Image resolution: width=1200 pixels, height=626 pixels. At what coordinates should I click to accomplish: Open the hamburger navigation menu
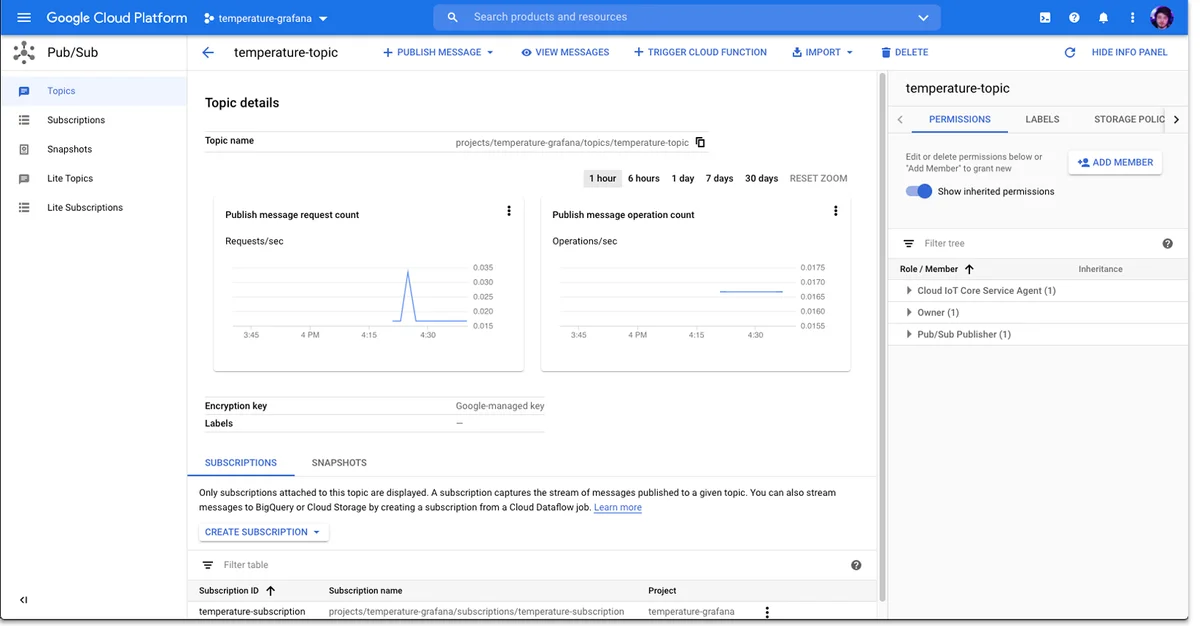(24, 18)
